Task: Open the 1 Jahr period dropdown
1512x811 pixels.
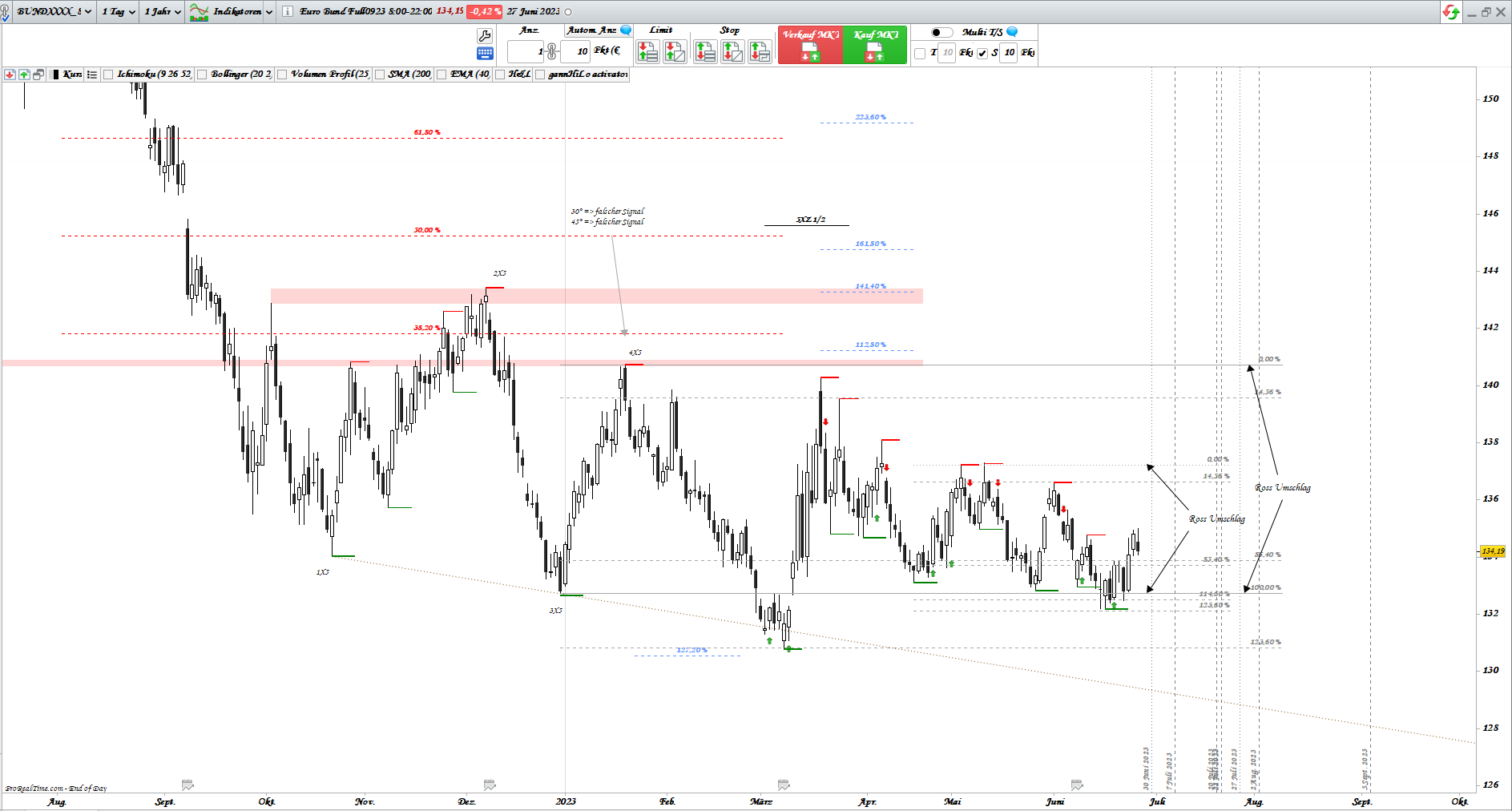Action: pyautogui.click(x=163, y=12)
